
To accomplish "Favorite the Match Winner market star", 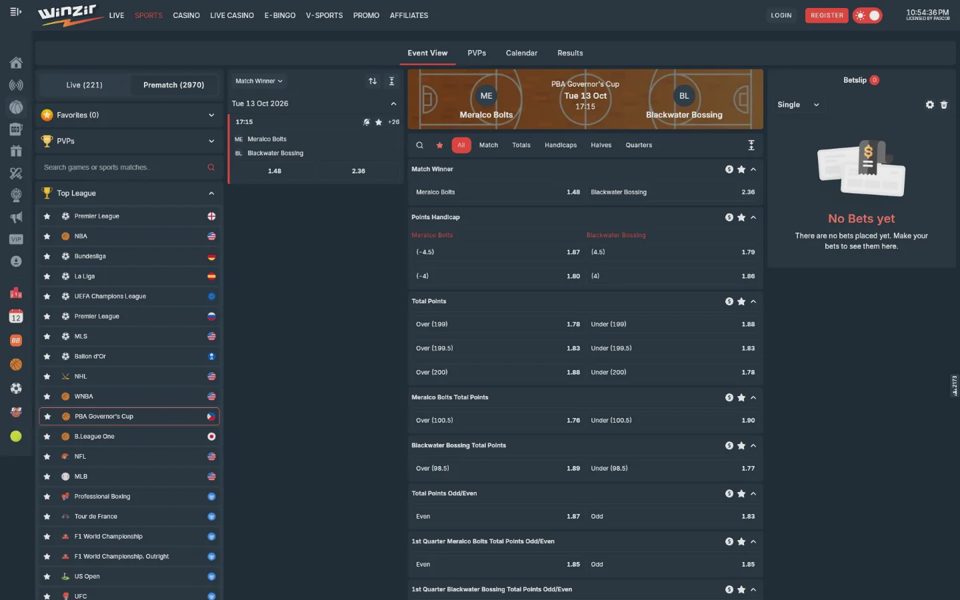I will [x=741, y=169].
